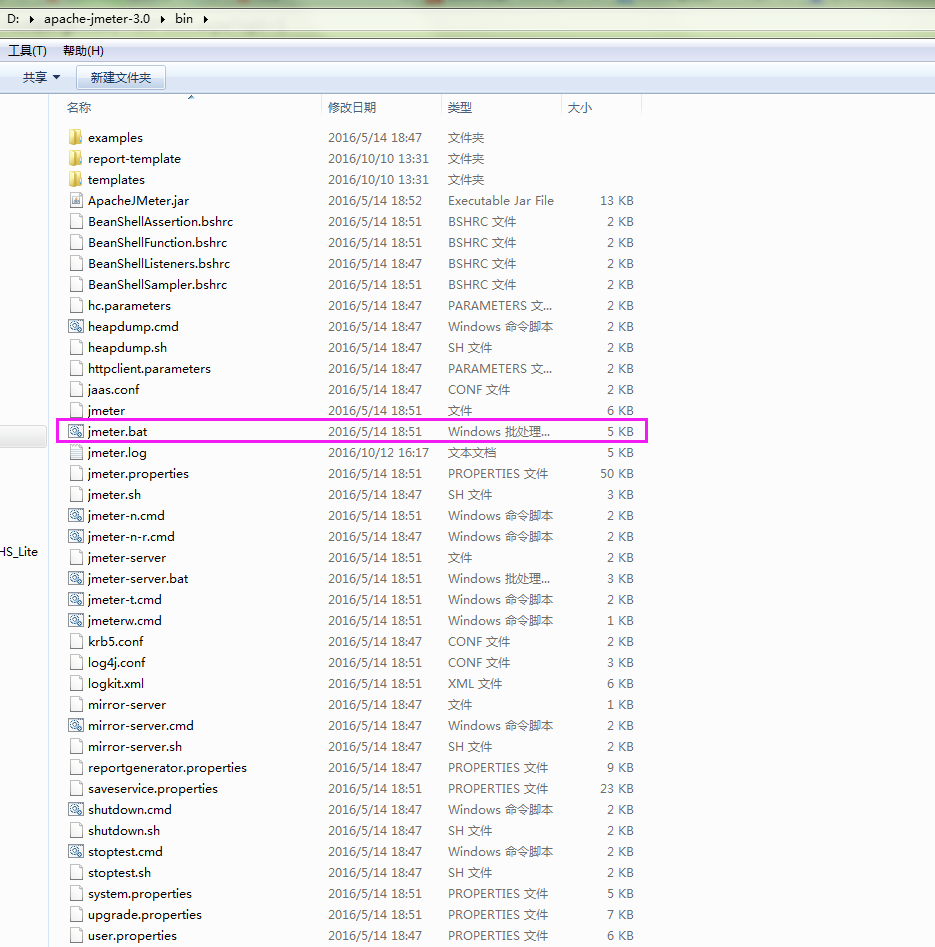Click the jaas.conf file icon
Image resolution: width=935 pixels, height=947 pixels.
pyautogui.click(x=76, y=390)
